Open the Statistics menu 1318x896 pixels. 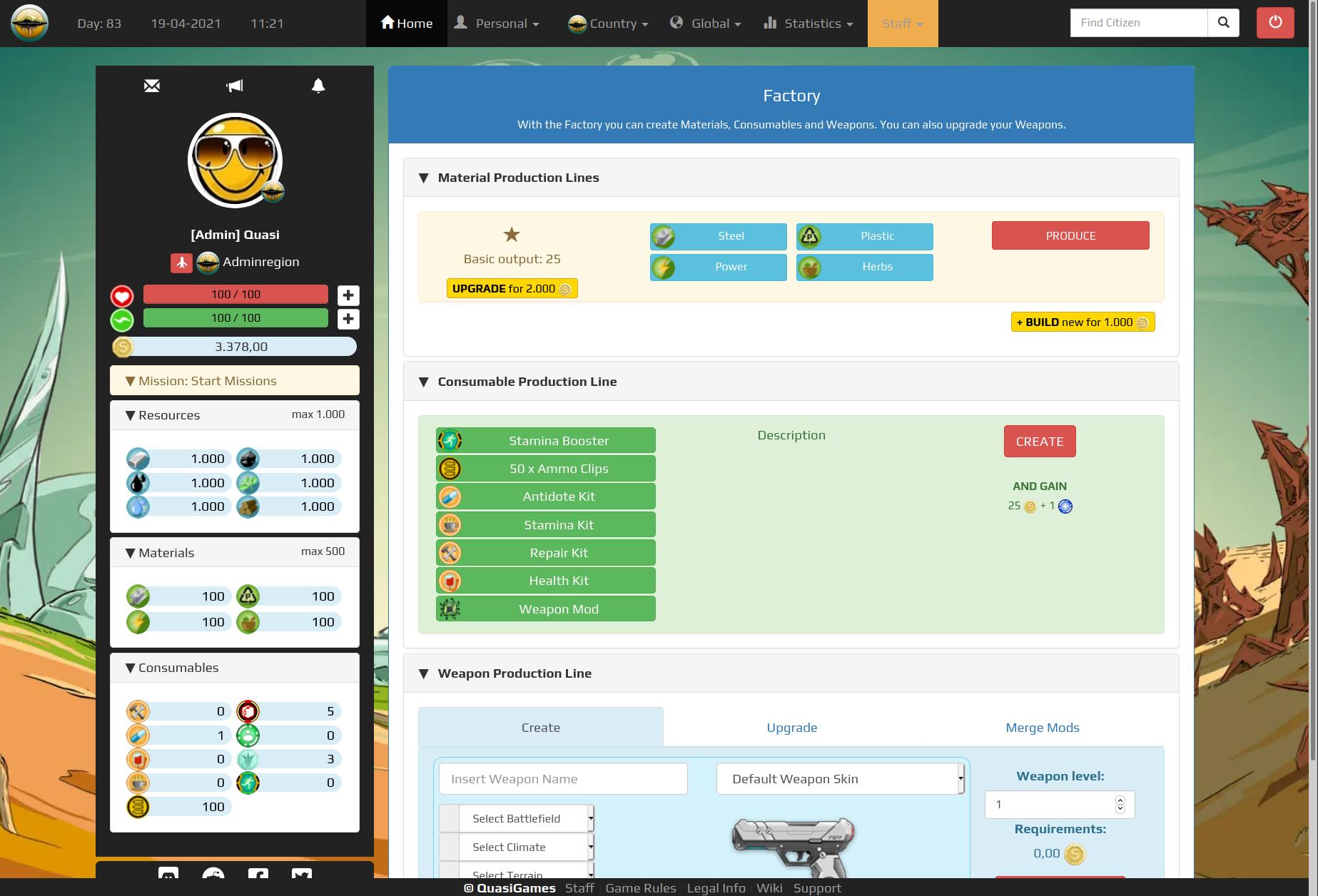[x=808, y=24]
